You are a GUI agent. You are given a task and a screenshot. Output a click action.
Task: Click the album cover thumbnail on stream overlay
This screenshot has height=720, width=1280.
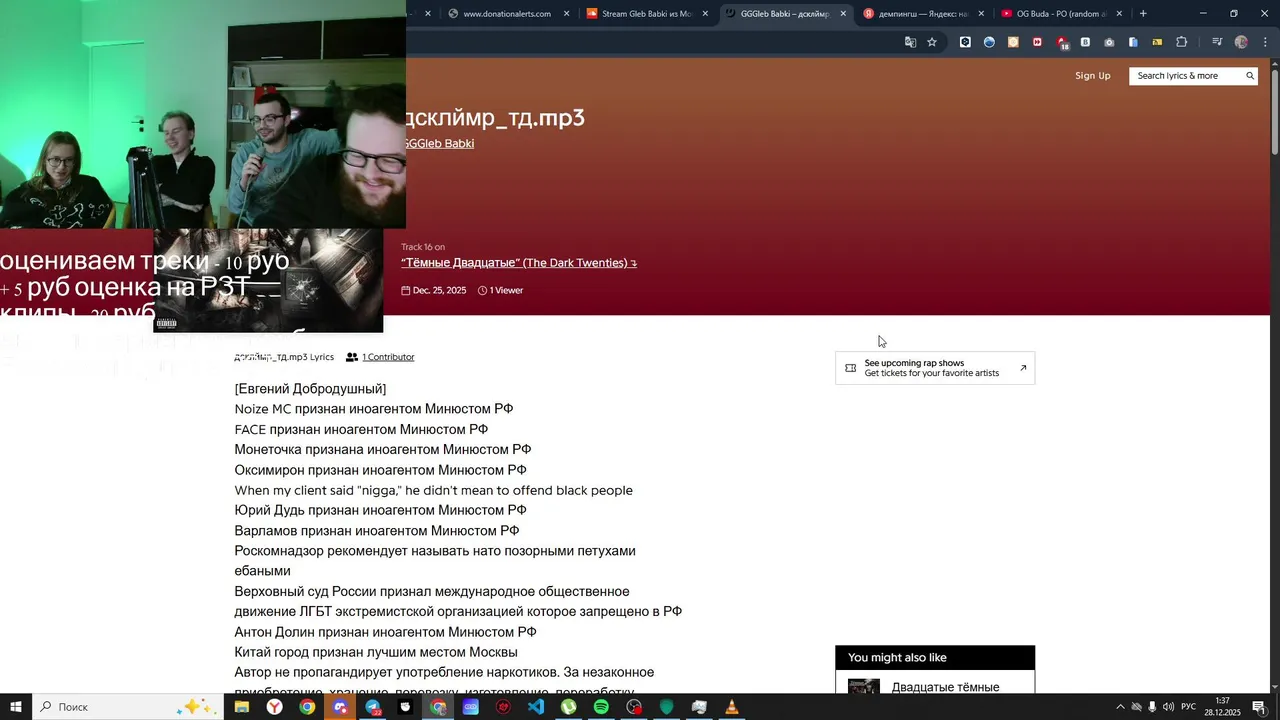(x=268, y=280)
